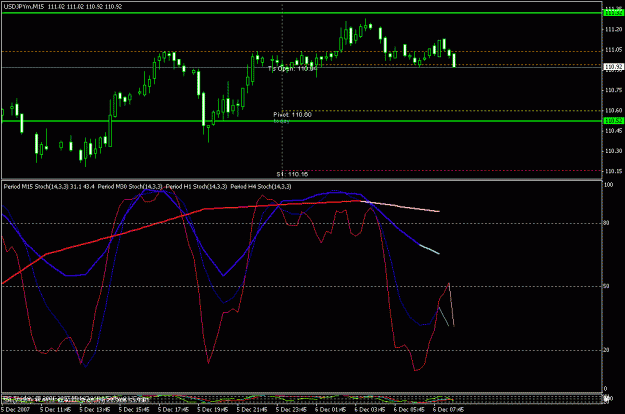Viewport: 625px width, 414px height.
Task: Click the Period M30 Stoch(14,3,3) label
Action: click(x=130, y=186)
